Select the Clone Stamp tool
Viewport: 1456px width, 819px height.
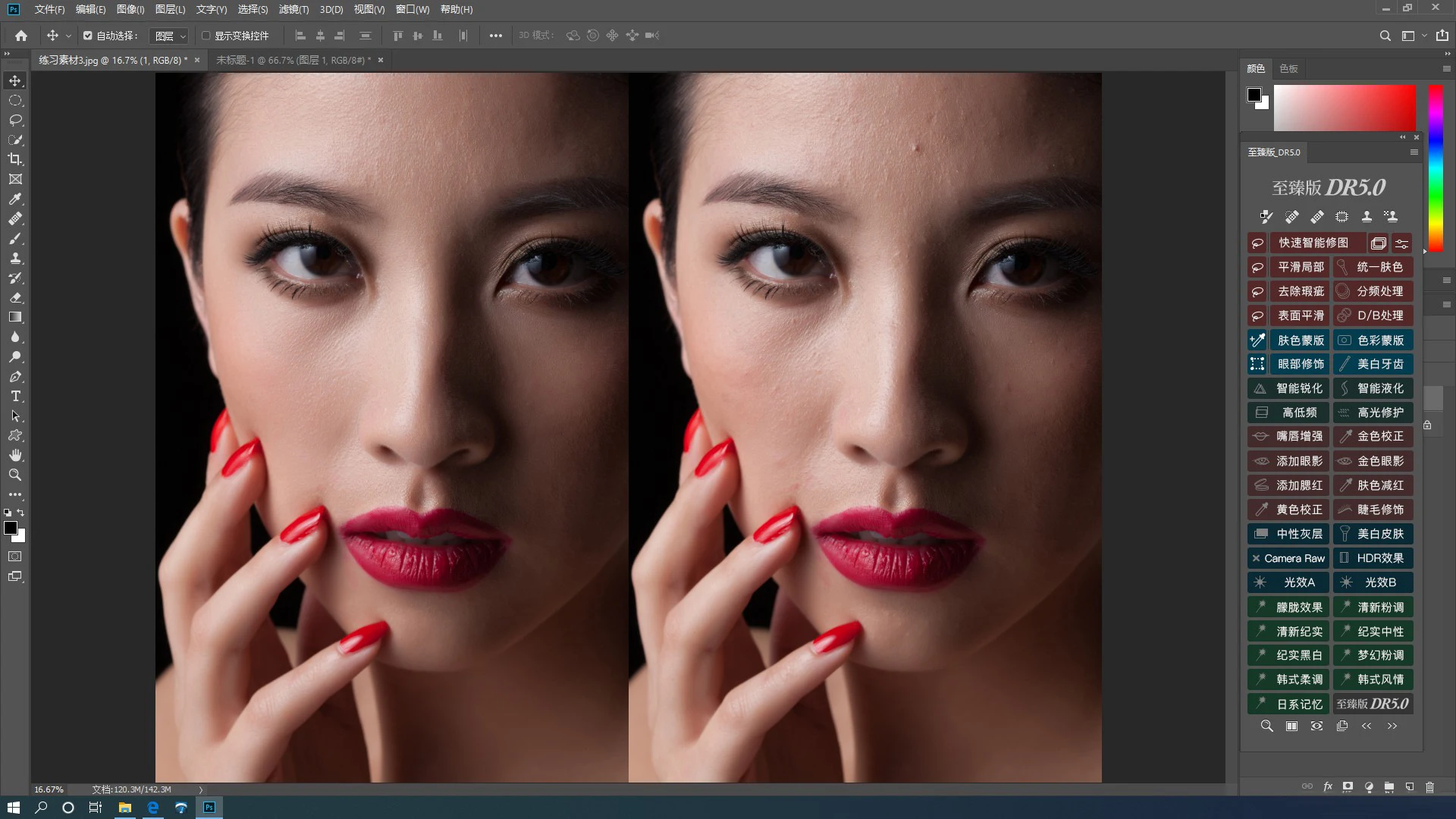pyautogui.click(x=15, y=258)
